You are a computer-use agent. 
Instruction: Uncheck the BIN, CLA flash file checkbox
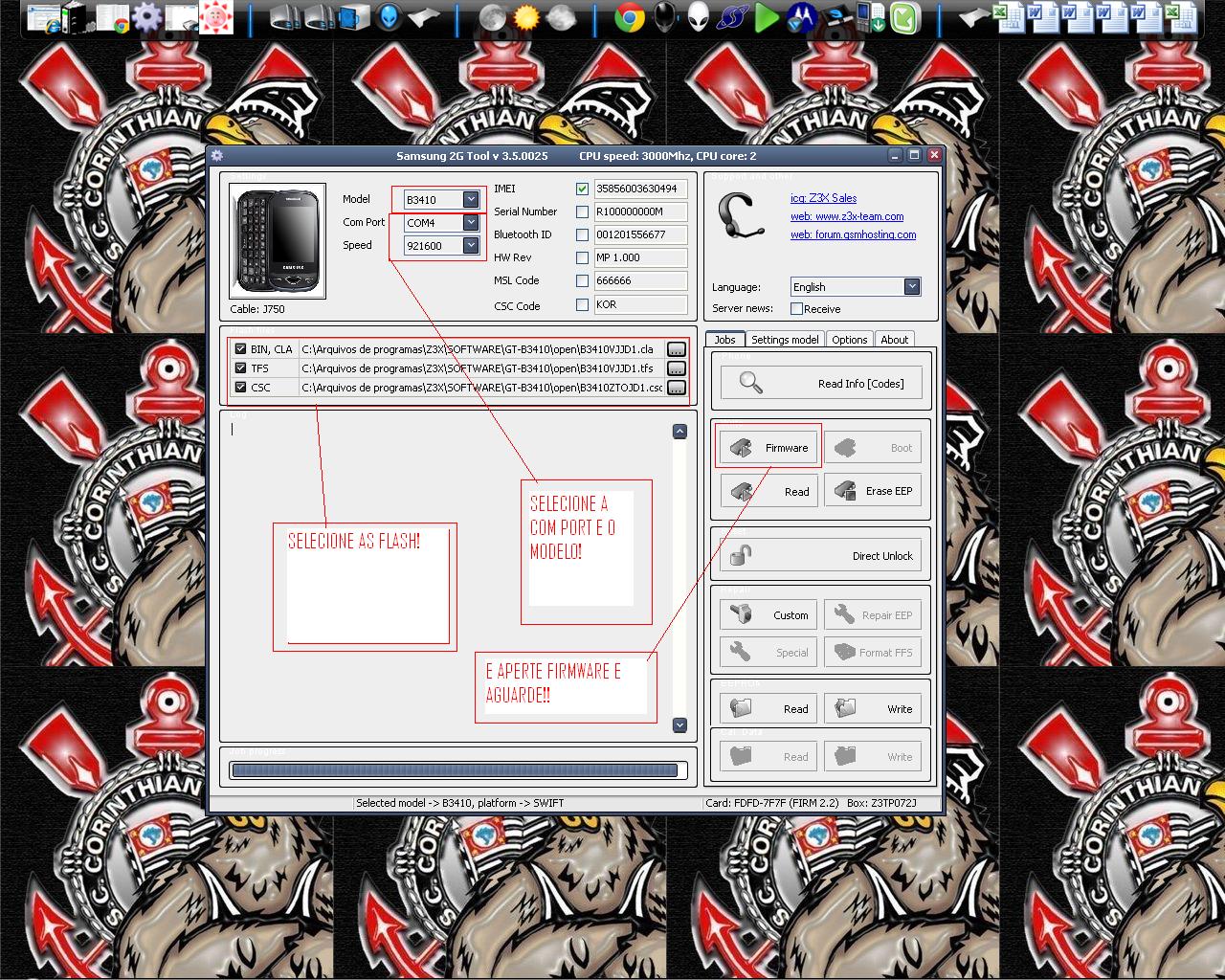(240, 349)
